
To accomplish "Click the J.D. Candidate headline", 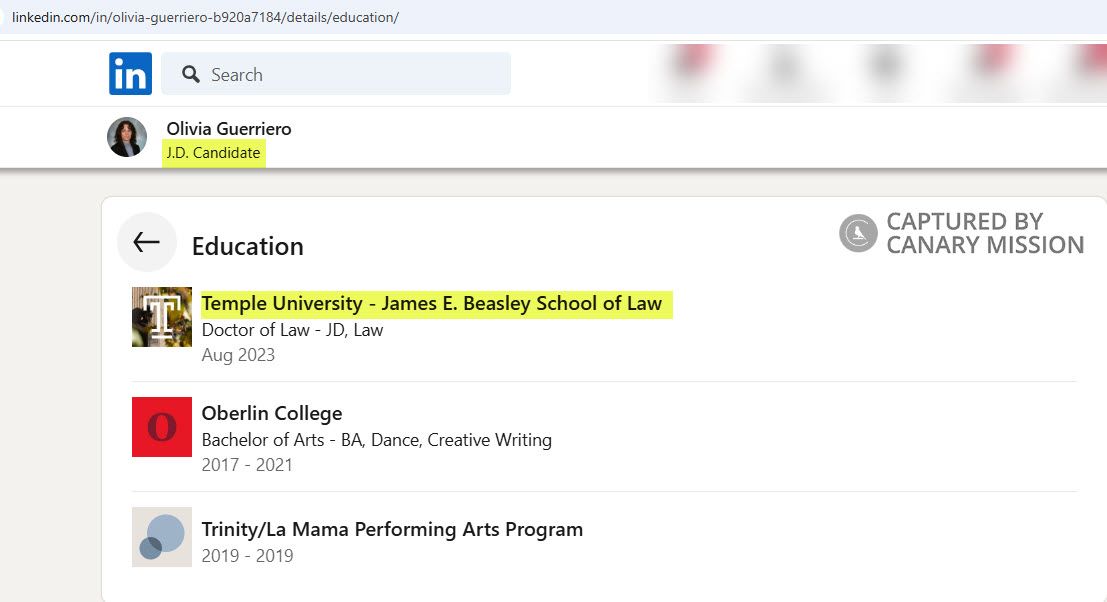I will point(213,152).
